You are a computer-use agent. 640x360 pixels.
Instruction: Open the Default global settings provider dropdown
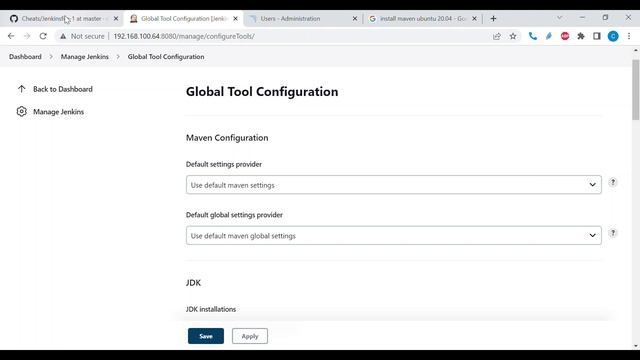click(x=393, y=236)
